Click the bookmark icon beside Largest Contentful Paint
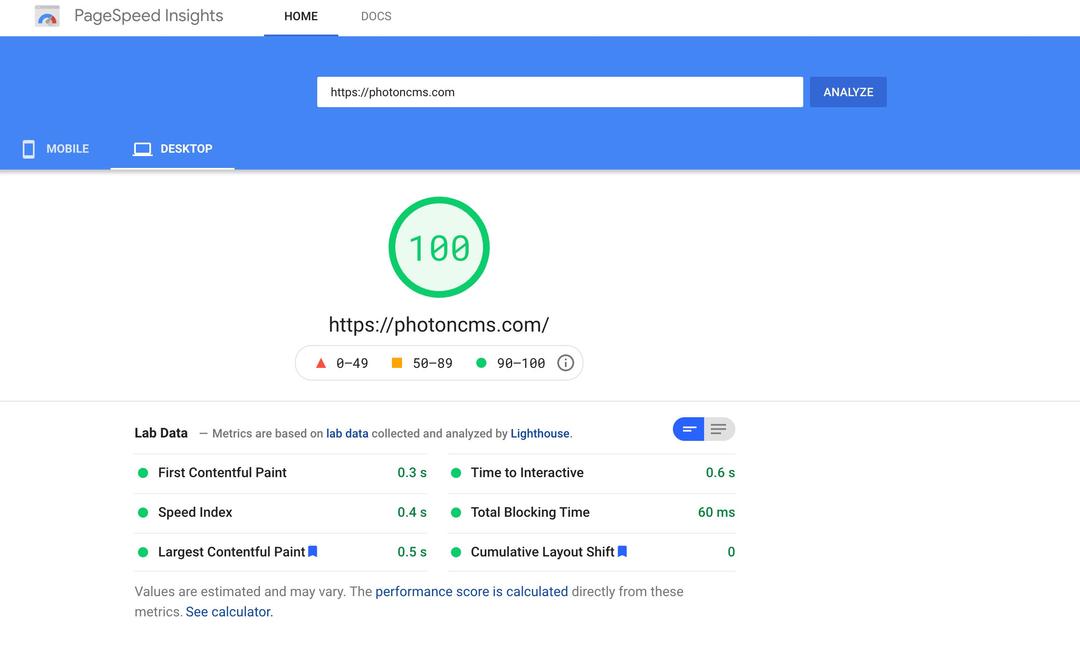Image resolution: width=1080 pixels, height=648 pixels. [313, 552]
